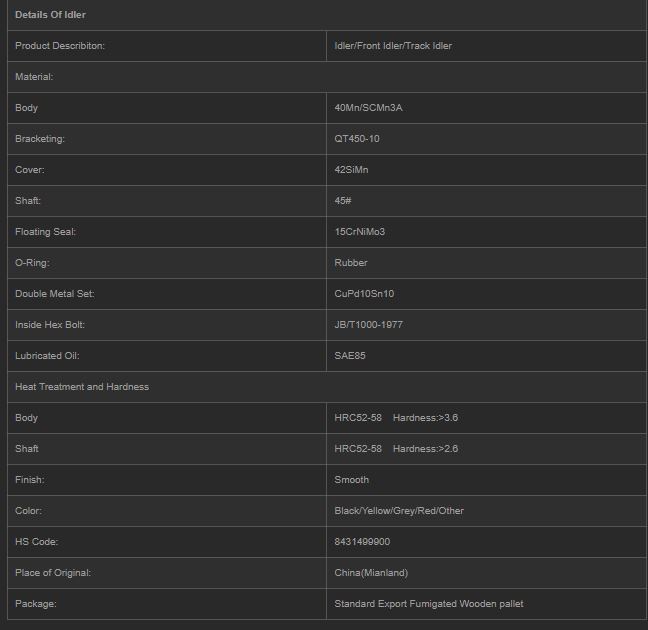Click the "JB/T1000-1977" hex bolt value
The height and width of the screenshot is (630, 648).
point(369,325)
